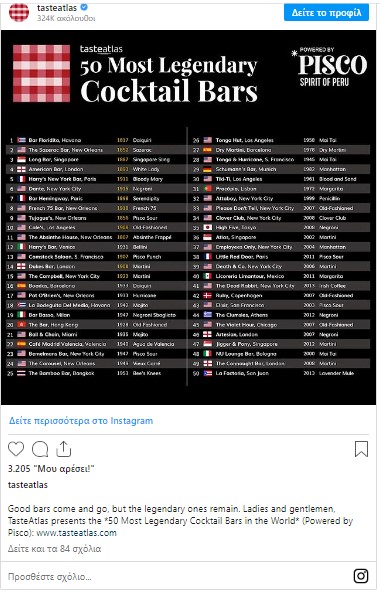
Task: View all 84 comments link
Action: point(55,549)
